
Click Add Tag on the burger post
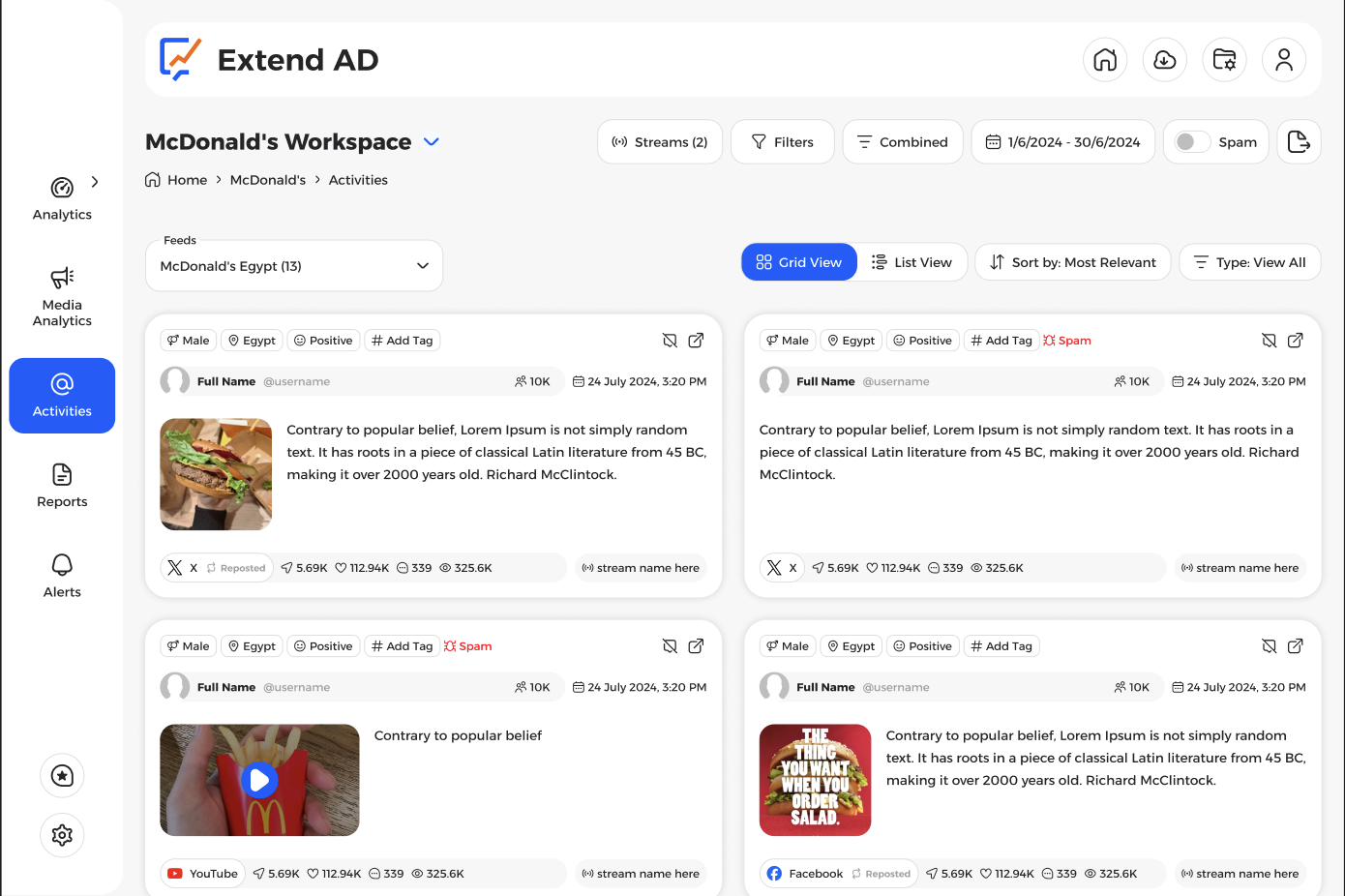(x=403, y=341)
